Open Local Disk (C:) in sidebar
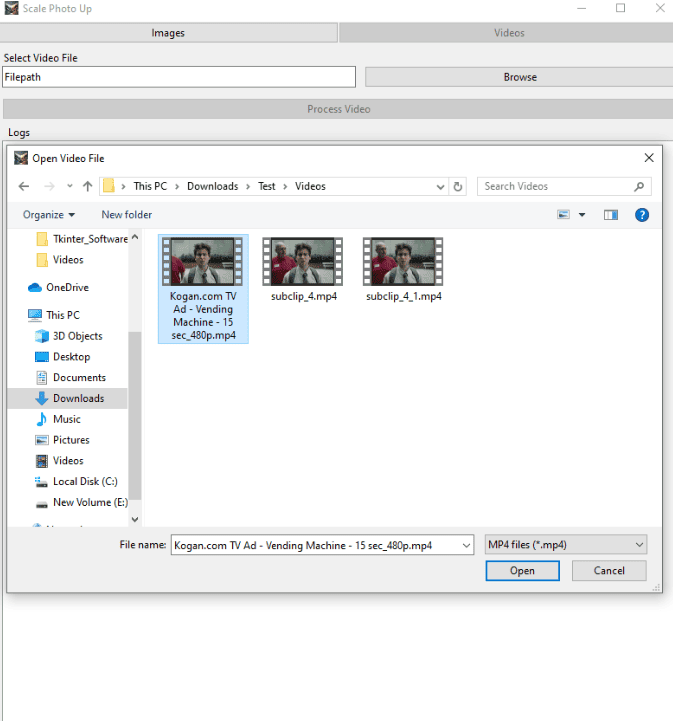 [x=76, y=481]
